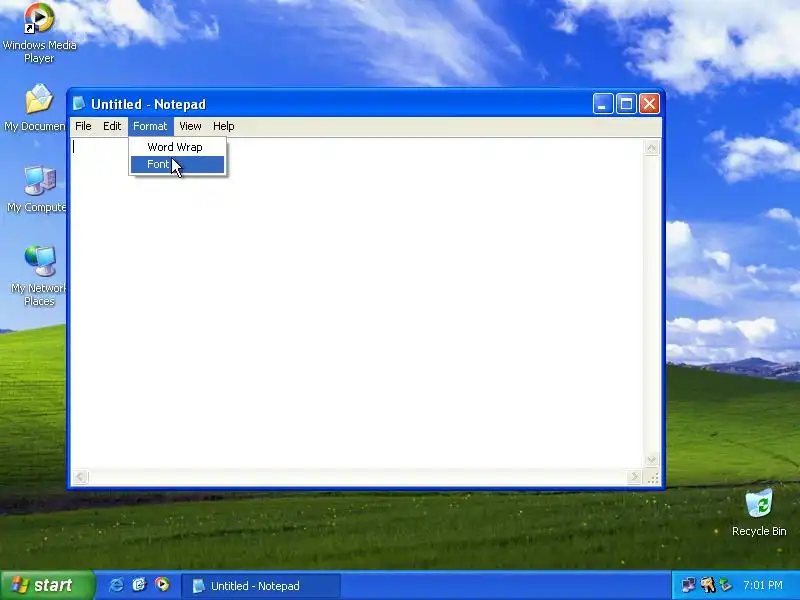Toggle Word Wrap in the Format menu

tap(177, 147)
